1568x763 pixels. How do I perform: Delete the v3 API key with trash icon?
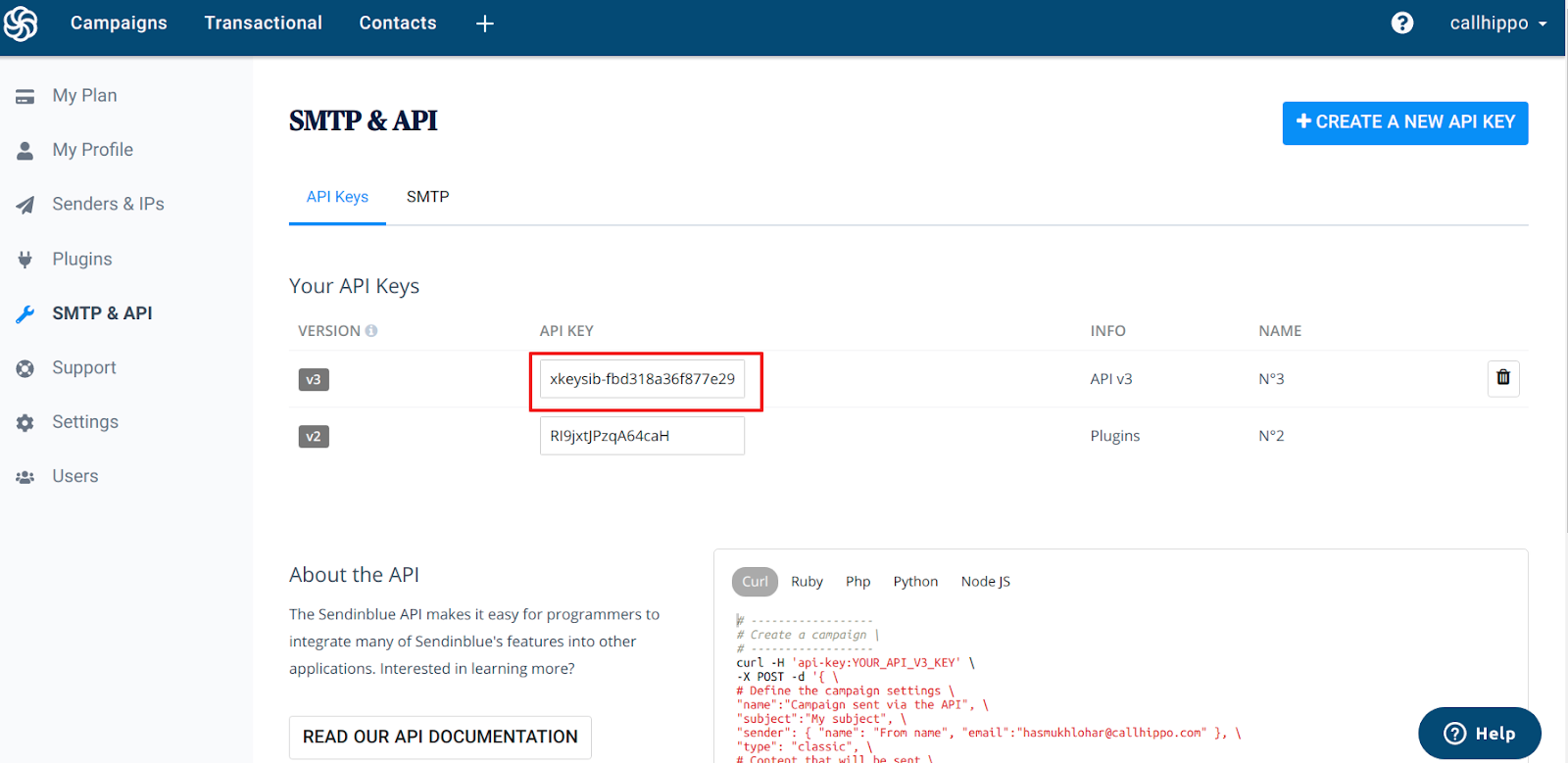(1503, 378)
